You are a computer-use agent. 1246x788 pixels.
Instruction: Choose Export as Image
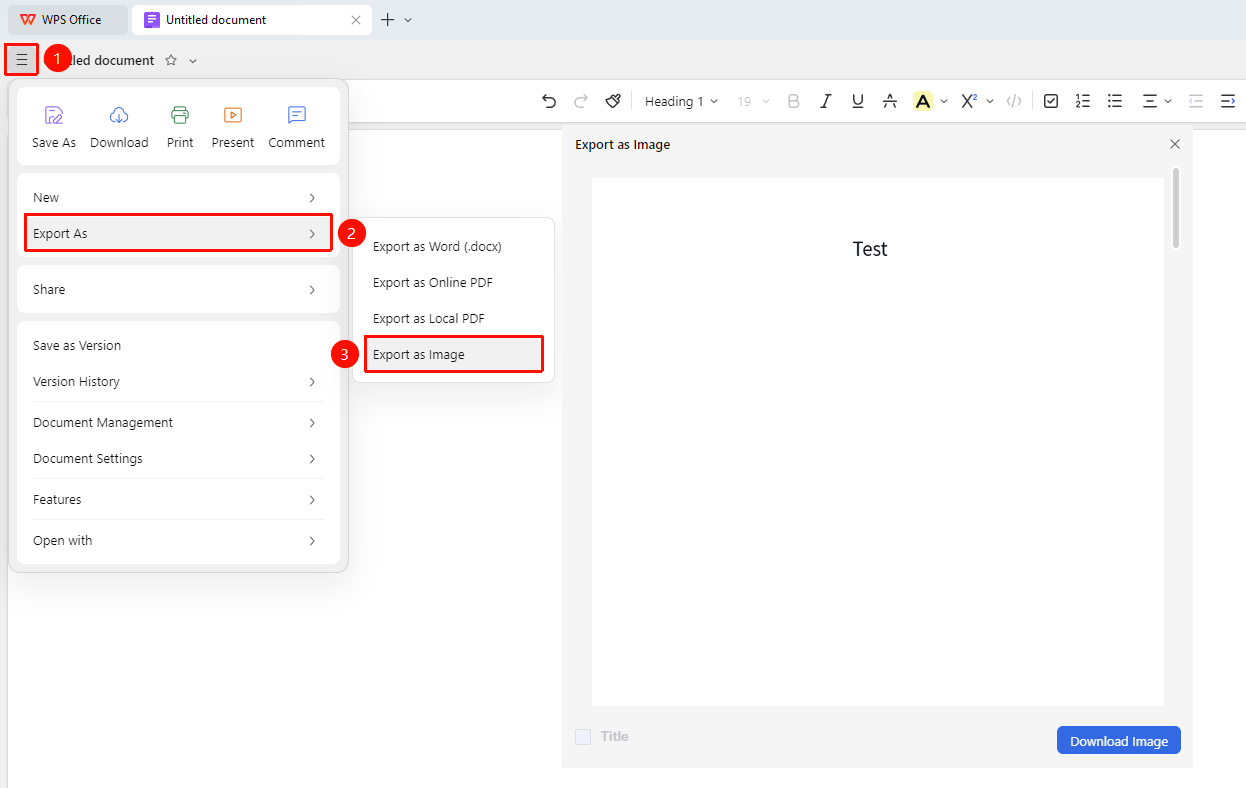[453, 355]
